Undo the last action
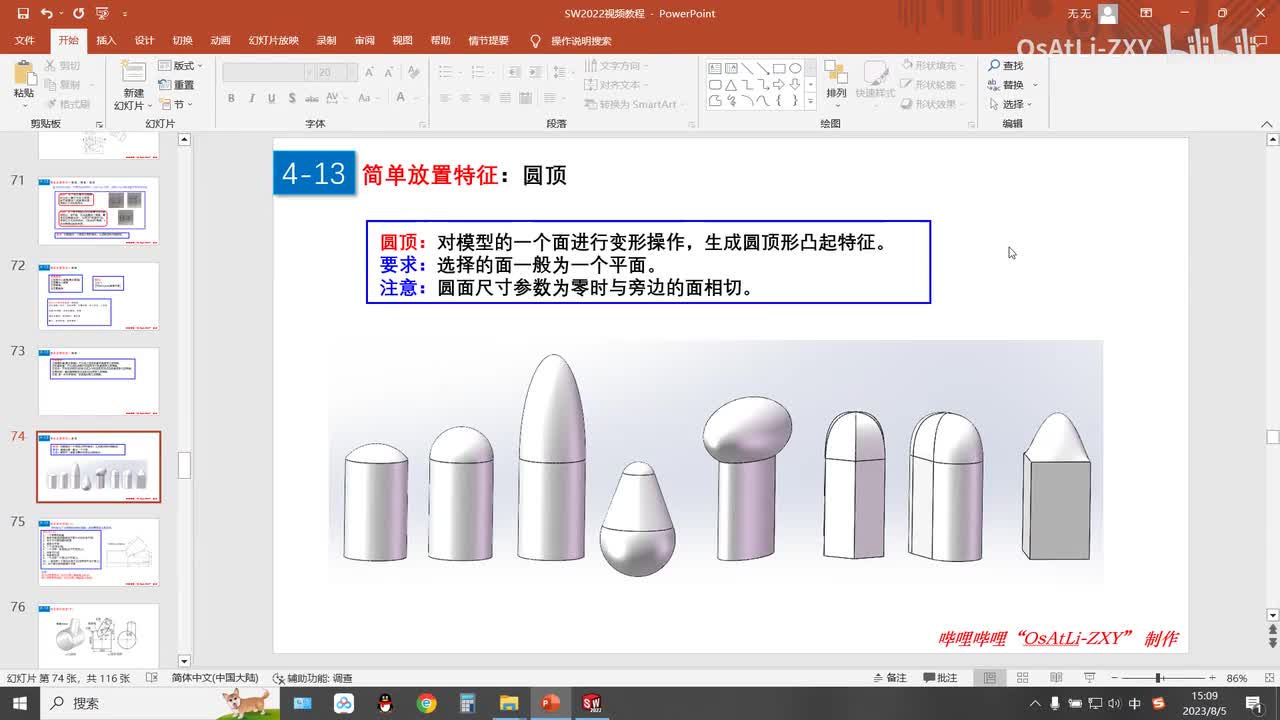 tap(47, 14)
